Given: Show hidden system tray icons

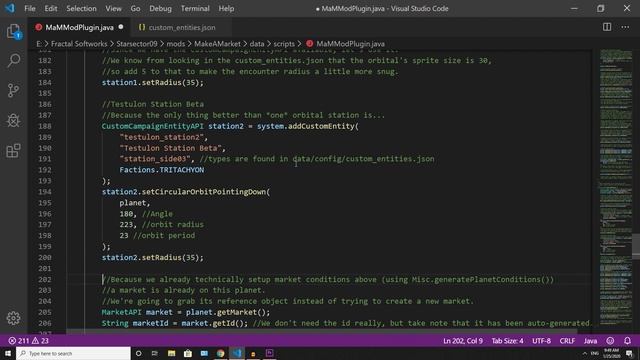Looking at the screenshot, I should tap(584, 353).
